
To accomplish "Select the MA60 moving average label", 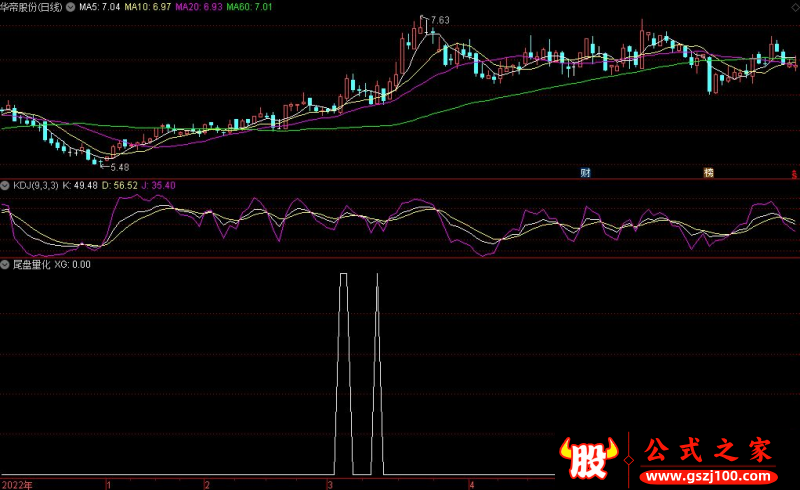I will pyautogui.click(x=250, y=6).
